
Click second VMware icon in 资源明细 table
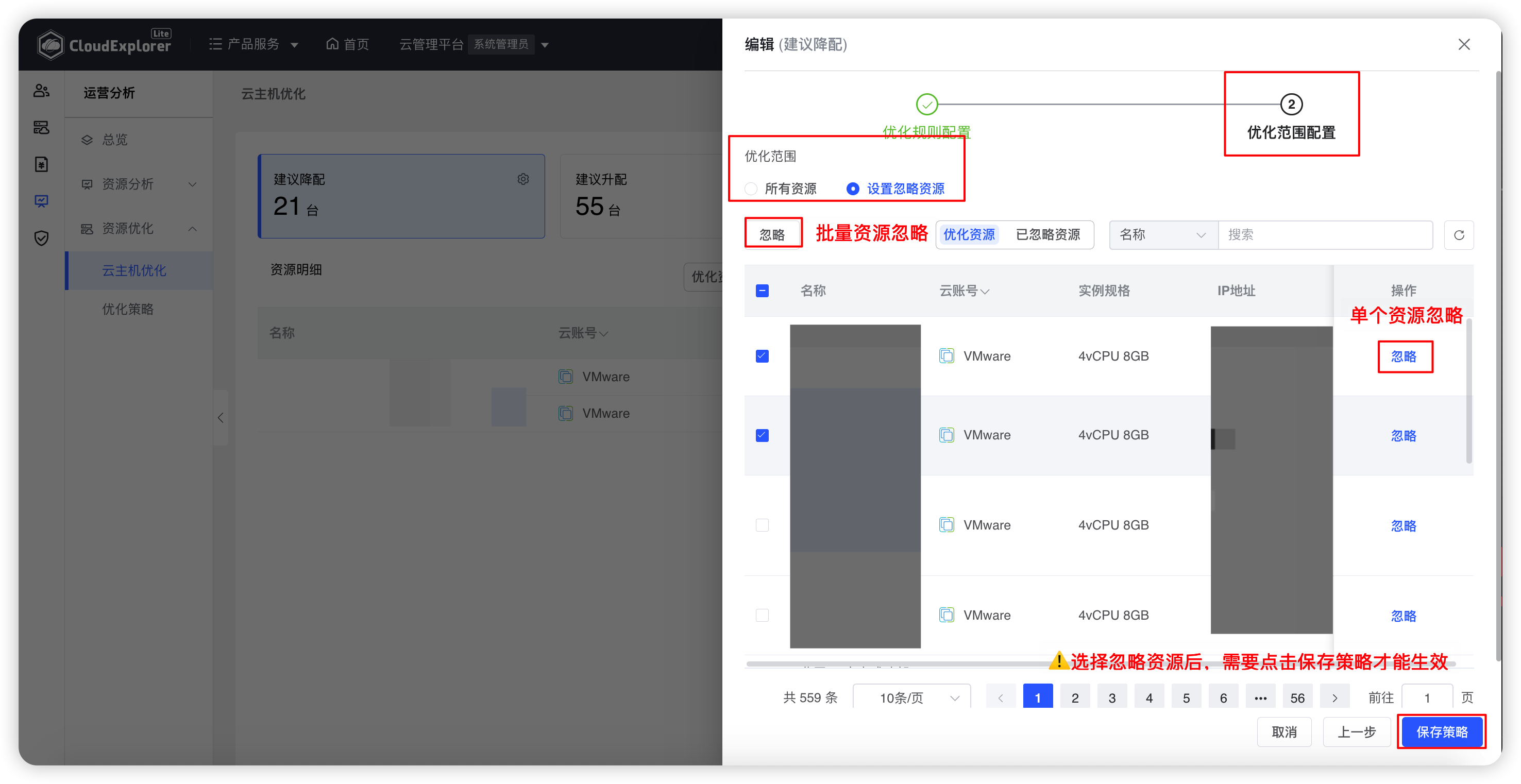click(566, 413)
